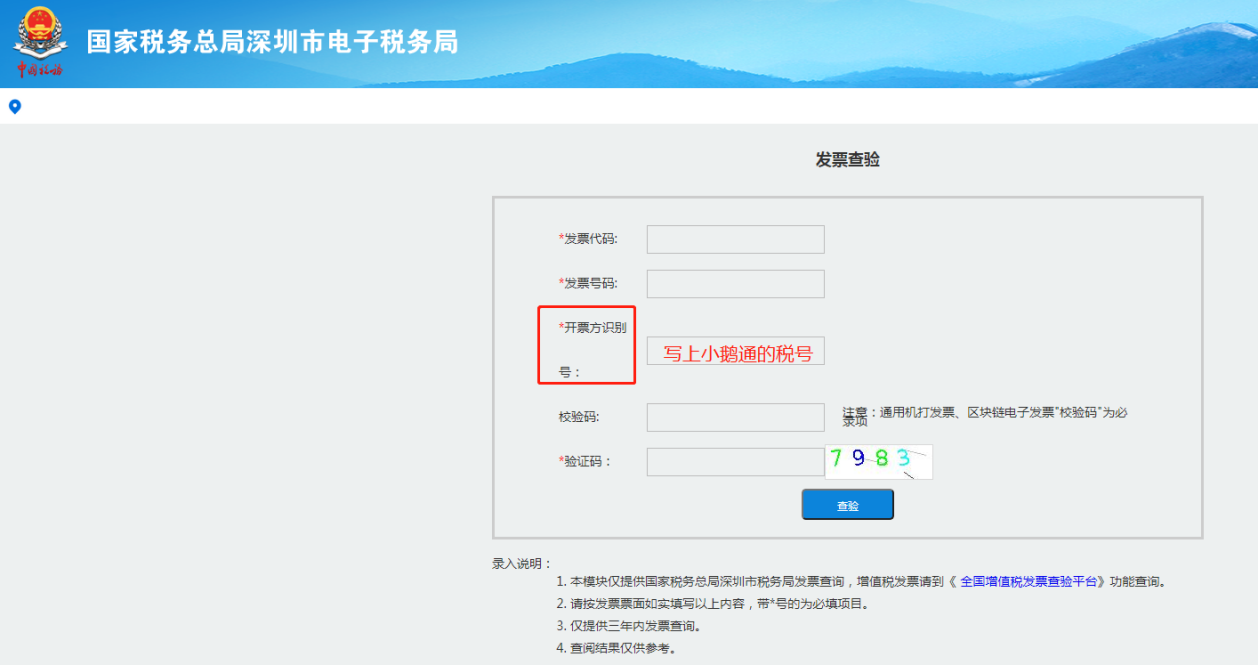Viewport: 1258px width, 665px height.
Task: Click the 校验码 label
Action: (579, 417)
